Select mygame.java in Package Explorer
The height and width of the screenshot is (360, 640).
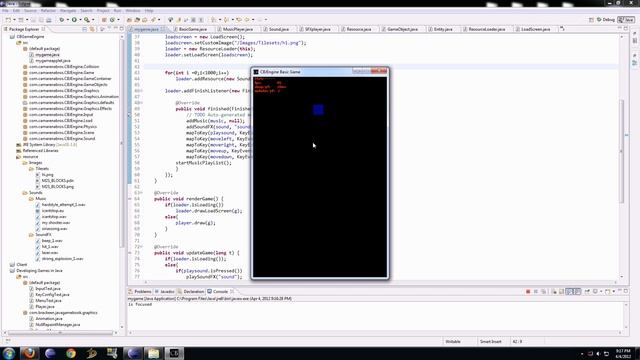point(47,55)
